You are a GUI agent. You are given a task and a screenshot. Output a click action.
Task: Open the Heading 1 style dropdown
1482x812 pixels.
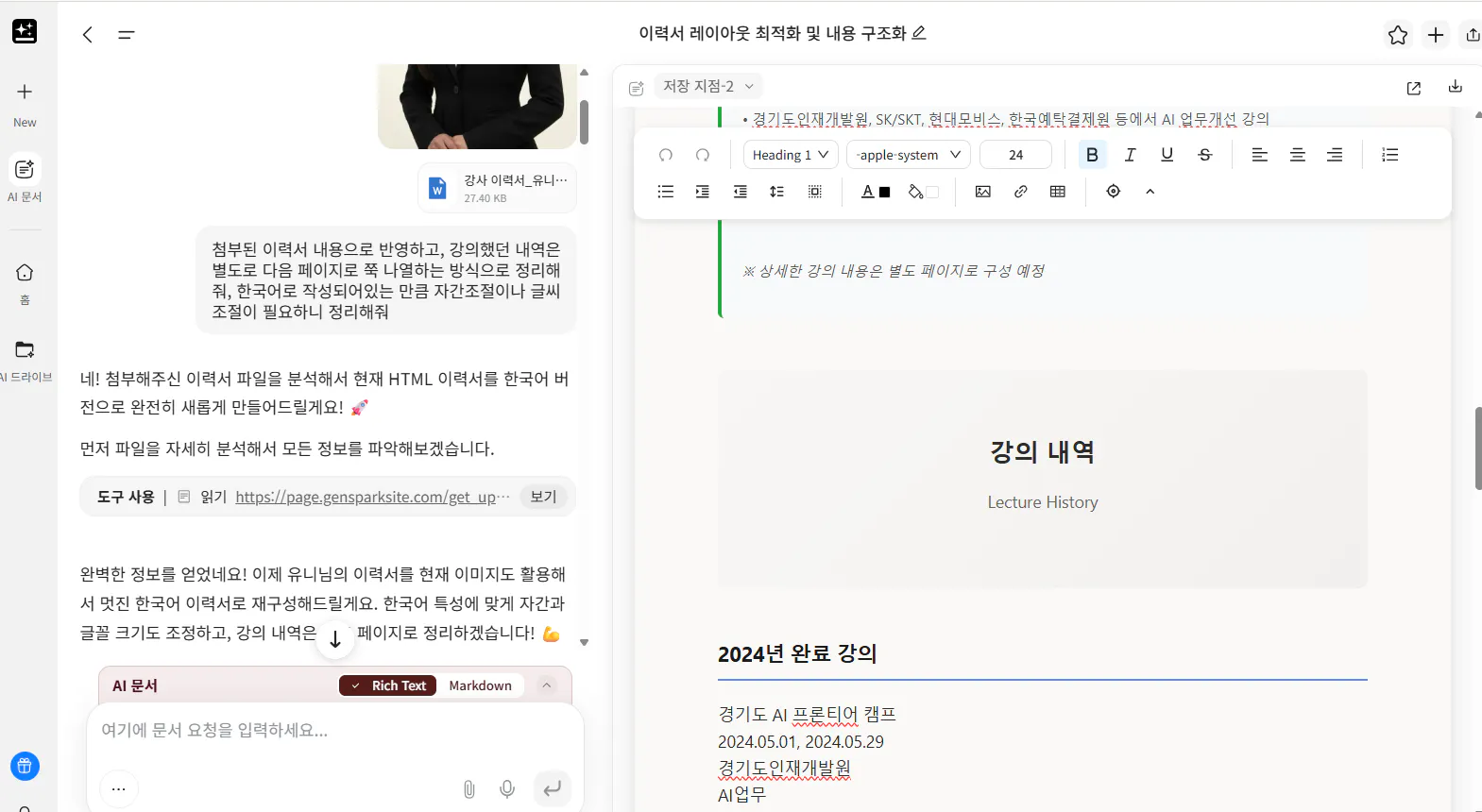pos(791,155)
